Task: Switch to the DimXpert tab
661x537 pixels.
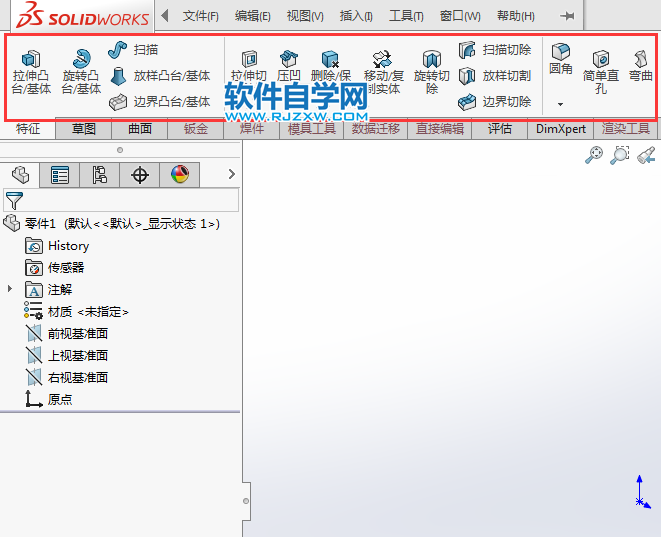Action: [x=561, y=129]
